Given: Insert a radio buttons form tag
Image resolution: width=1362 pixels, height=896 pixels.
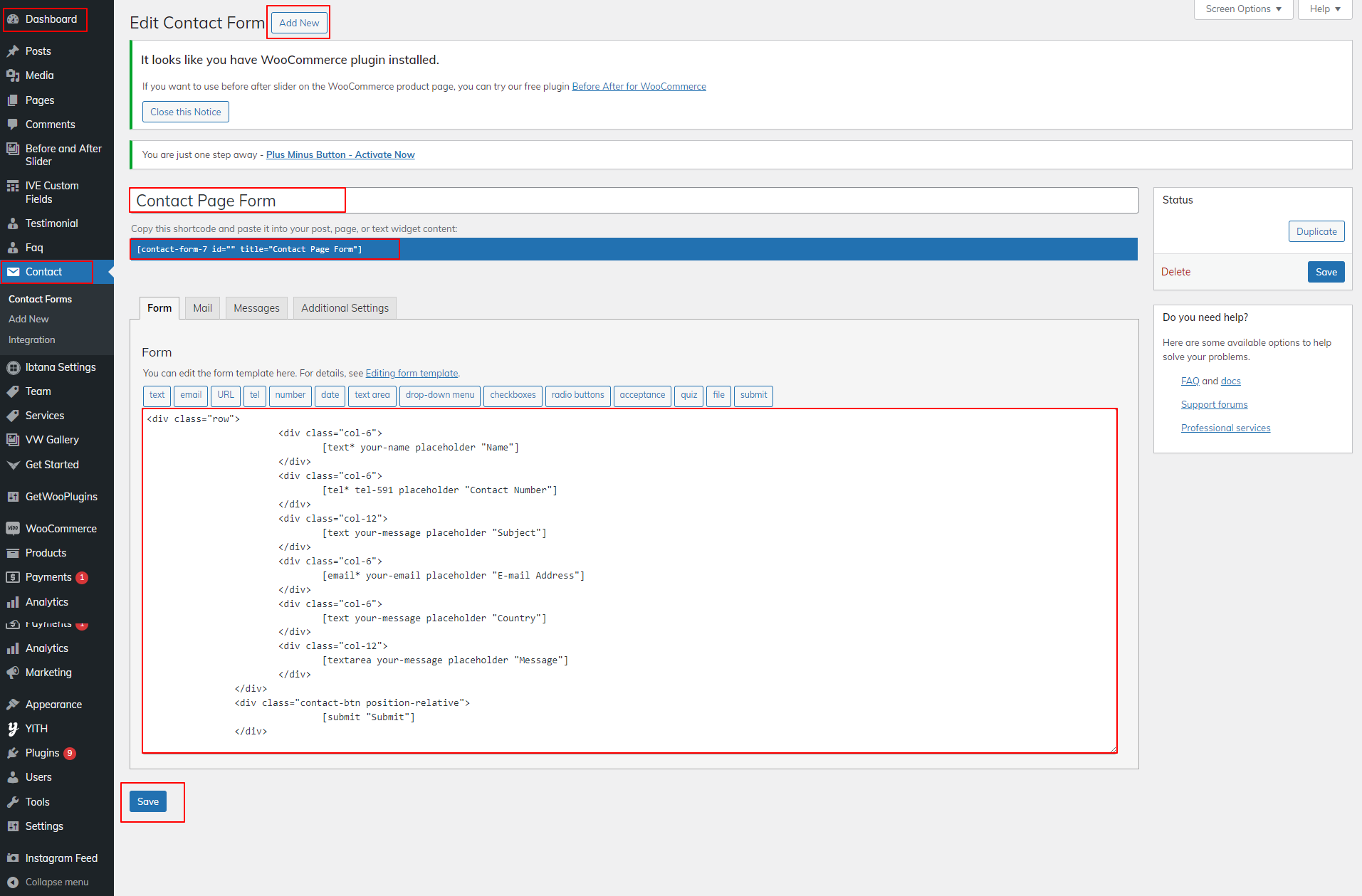Looking at the screenshot, I should pyautogui.click(x=577, y=395).
